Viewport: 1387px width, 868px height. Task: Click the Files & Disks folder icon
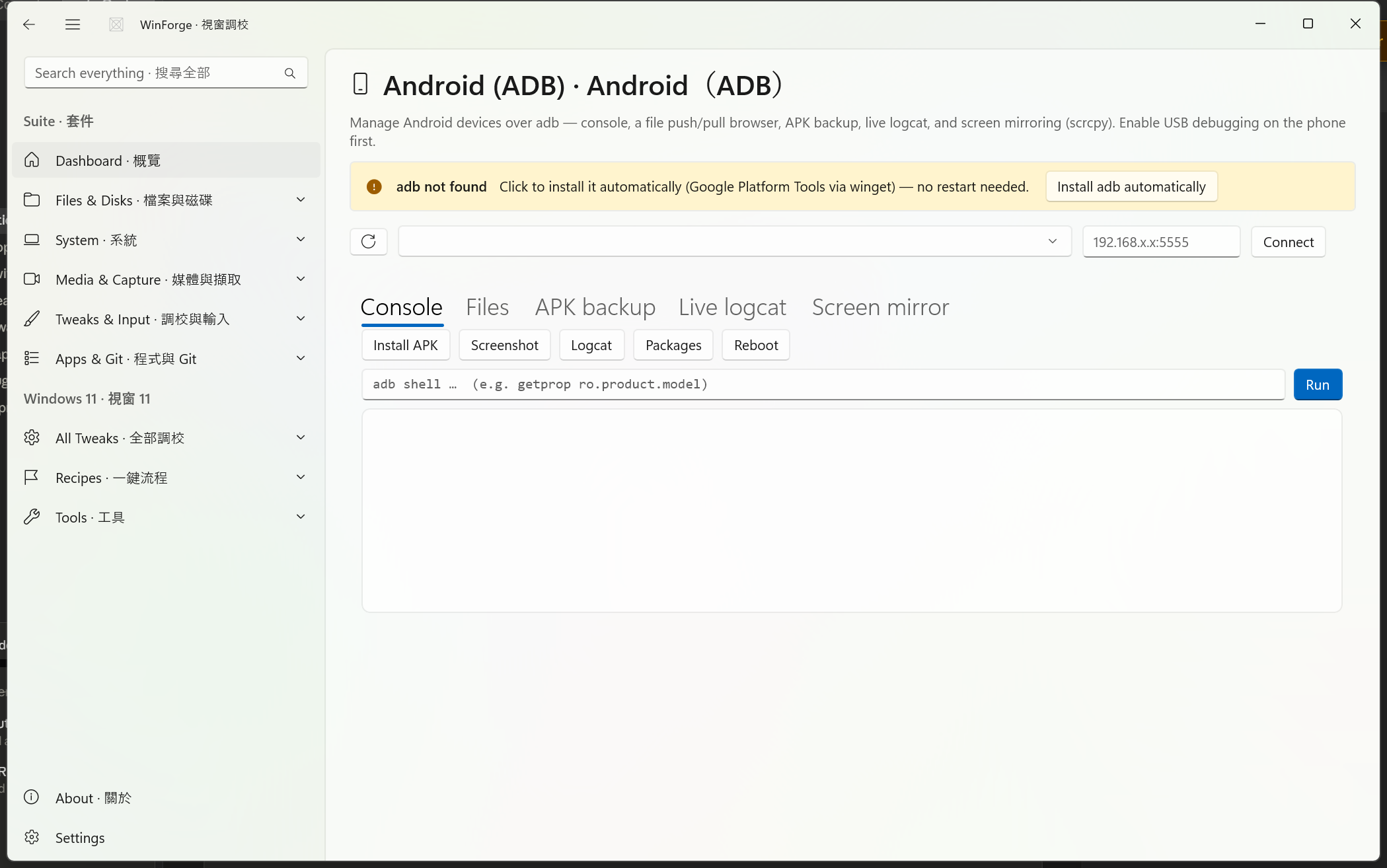click(32, 199)
